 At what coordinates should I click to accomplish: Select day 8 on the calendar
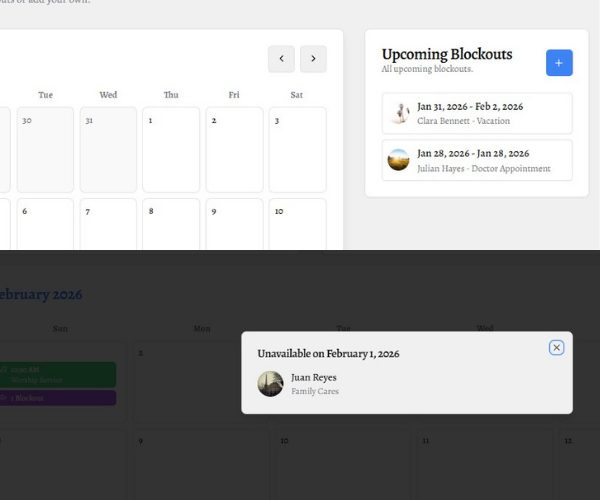tap(171, 224)
